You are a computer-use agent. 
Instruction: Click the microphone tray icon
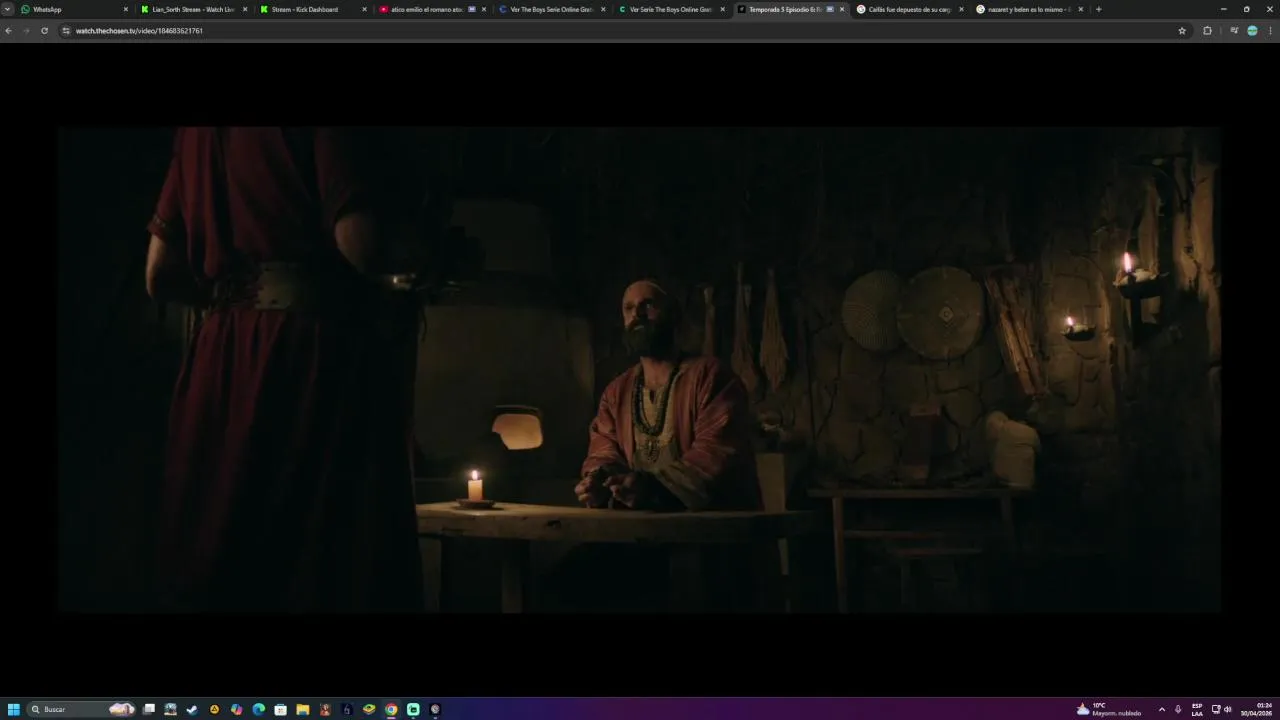[x=1178, y=709]
